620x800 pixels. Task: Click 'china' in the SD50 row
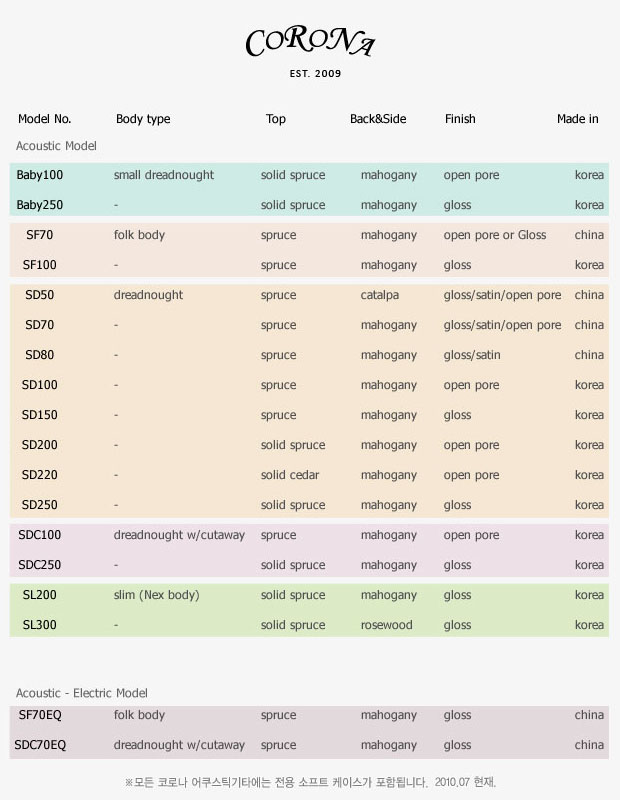tap(589, 295)
